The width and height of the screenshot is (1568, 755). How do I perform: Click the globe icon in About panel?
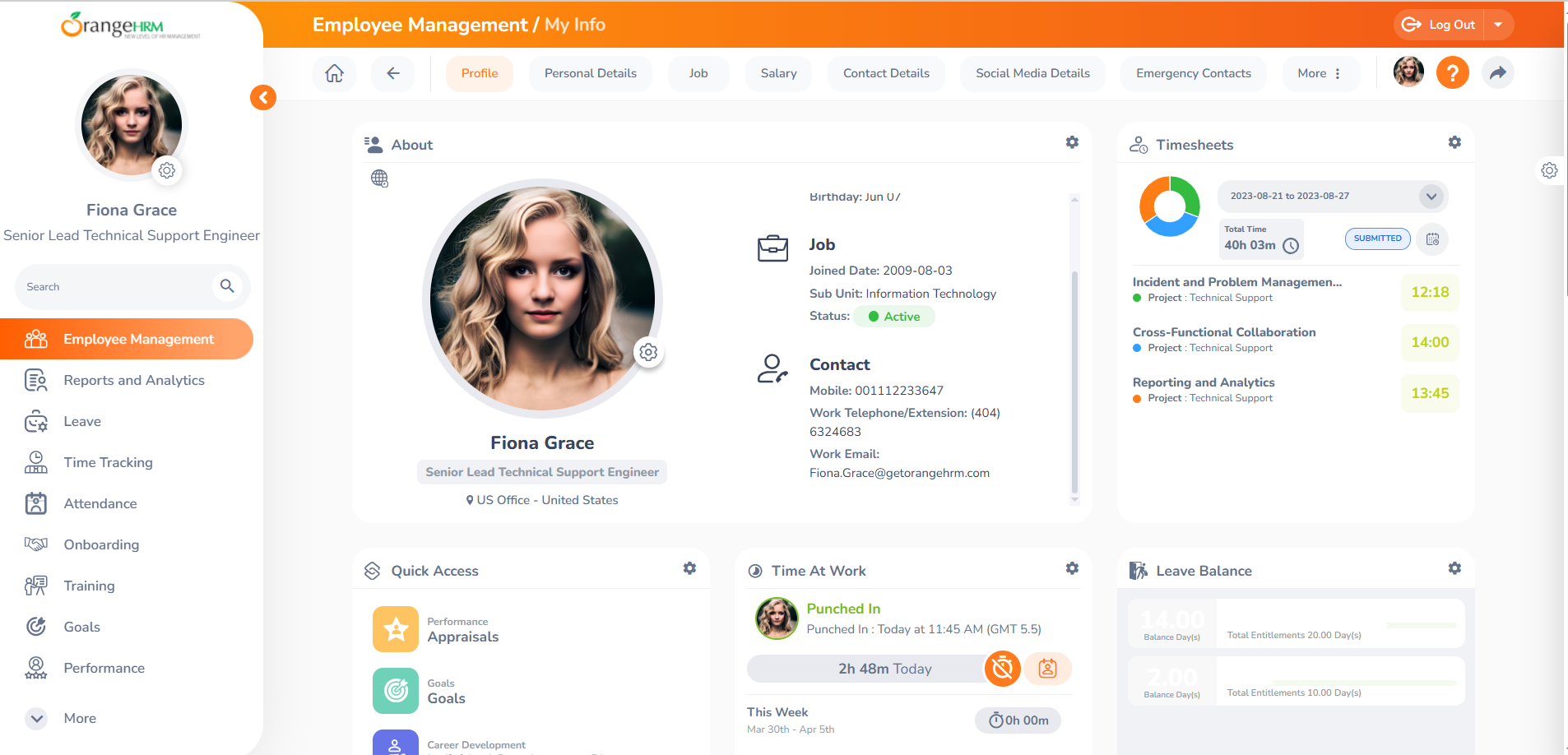coord(379,178)
